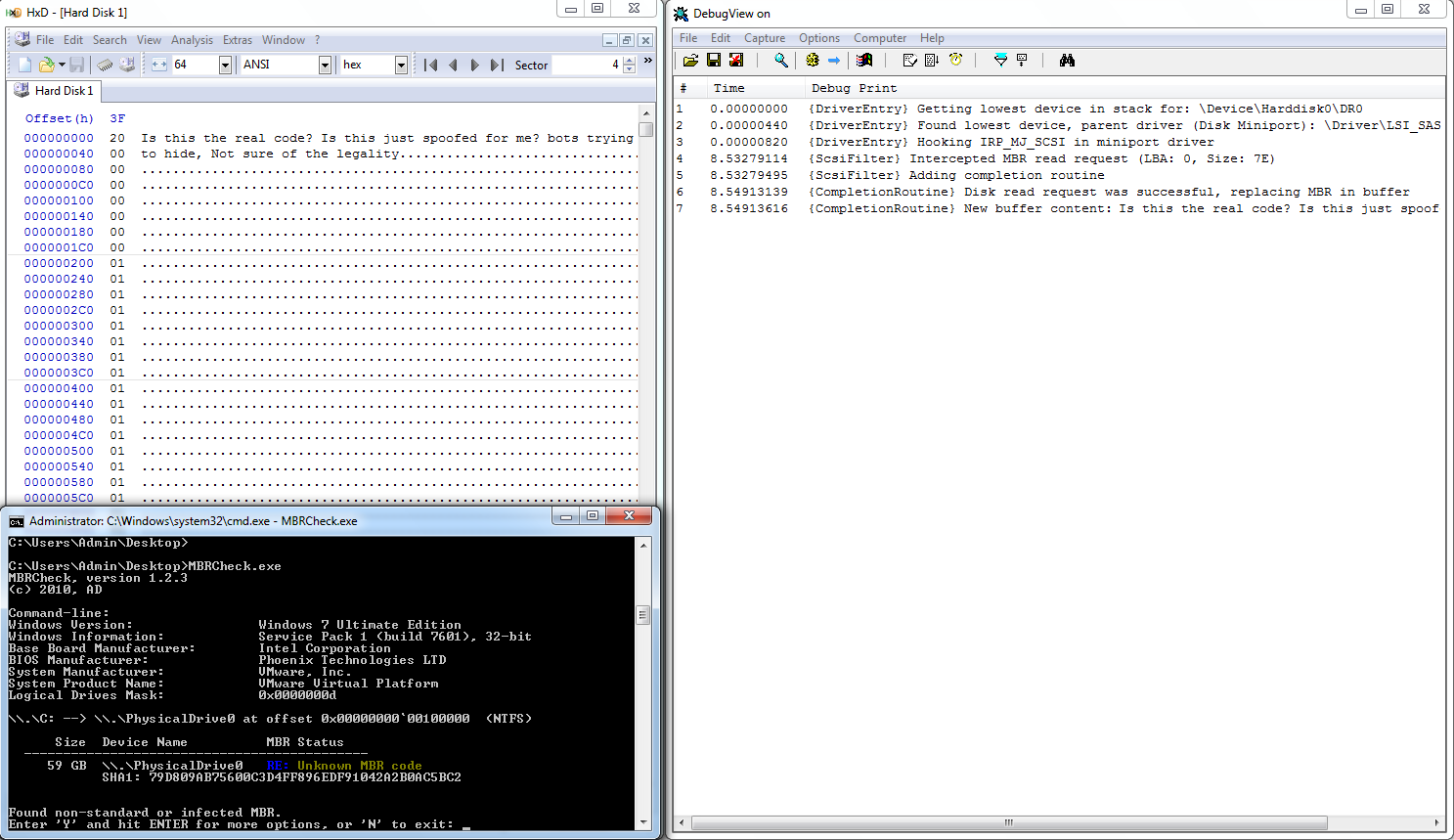
Task: Click the HxD Open file icon
Action: point(46,65)
